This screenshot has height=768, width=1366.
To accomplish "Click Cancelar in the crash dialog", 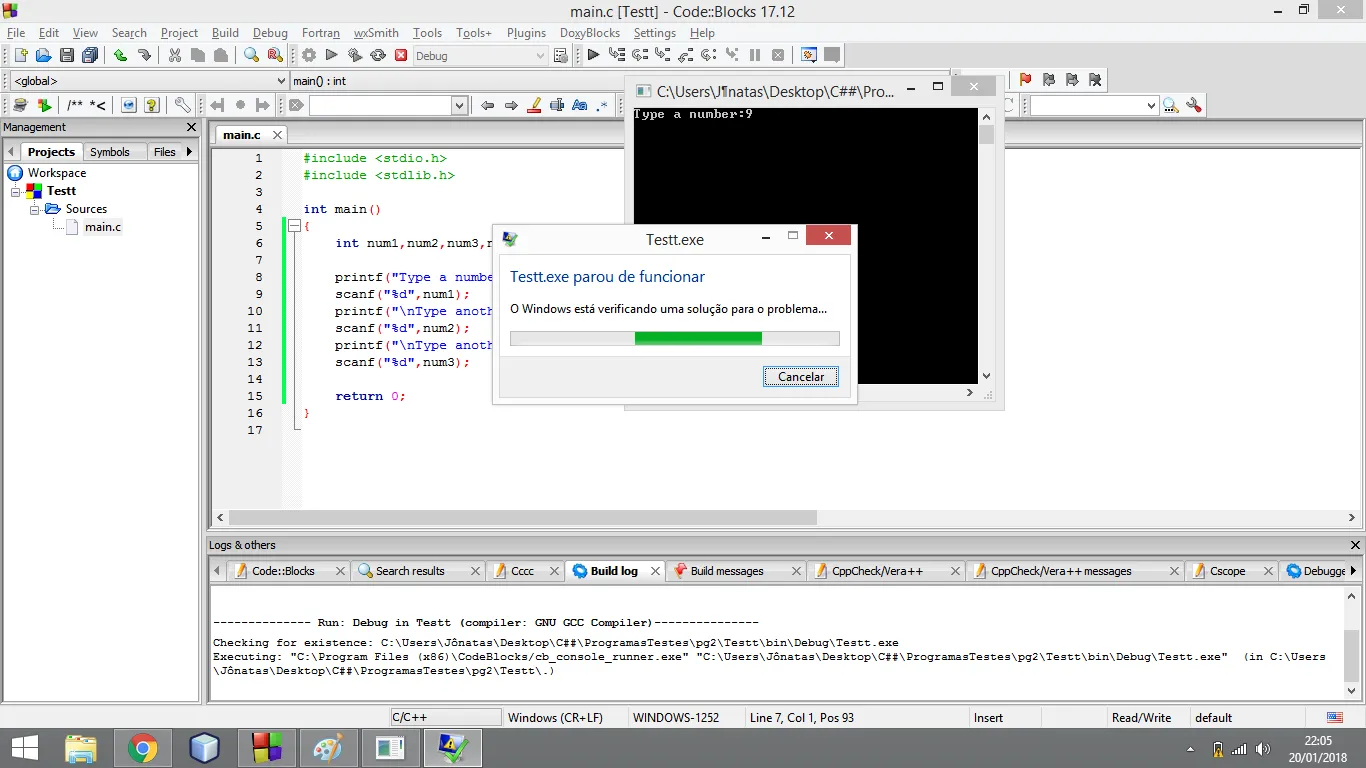I will coord(800,377).
